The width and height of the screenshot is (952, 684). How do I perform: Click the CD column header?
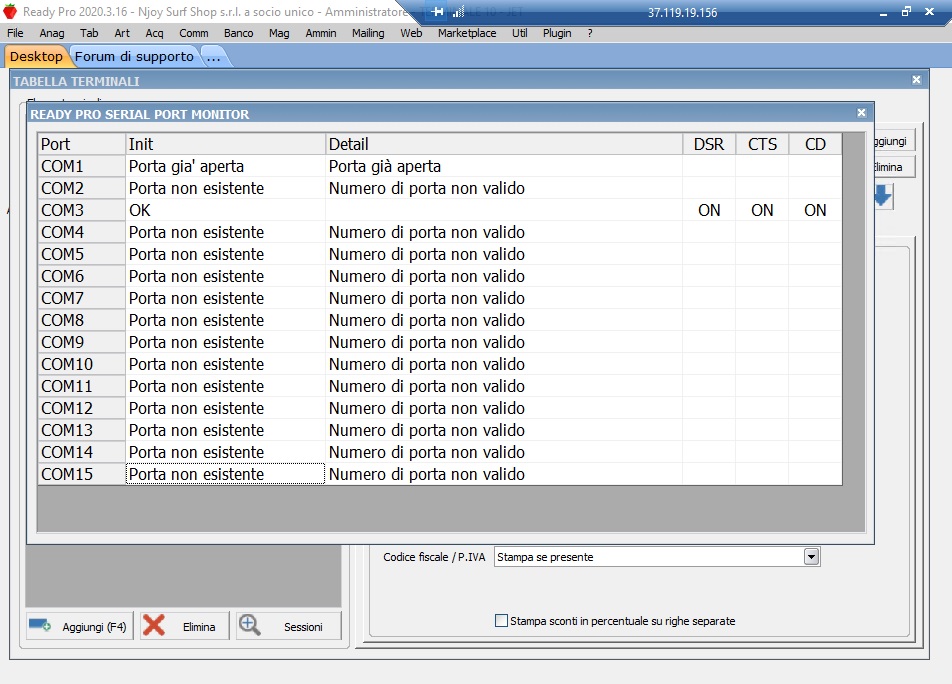(x=815, y=144)
